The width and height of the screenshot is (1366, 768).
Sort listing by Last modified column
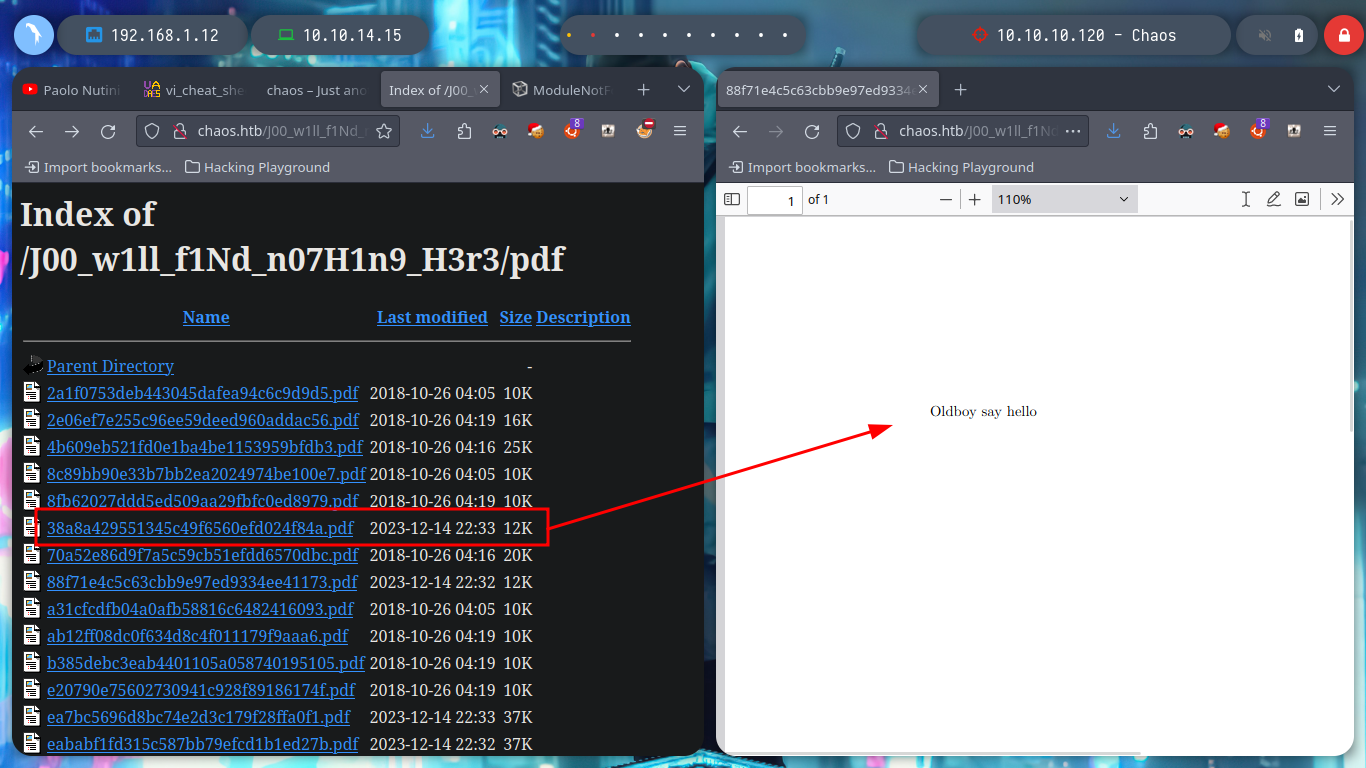[432, 317]
